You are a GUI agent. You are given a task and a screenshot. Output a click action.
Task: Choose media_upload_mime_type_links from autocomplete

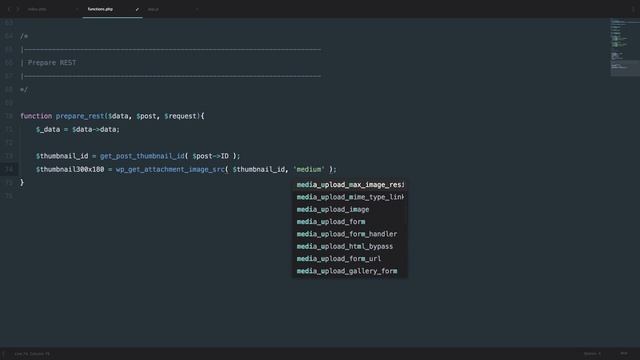click(350, 197)
